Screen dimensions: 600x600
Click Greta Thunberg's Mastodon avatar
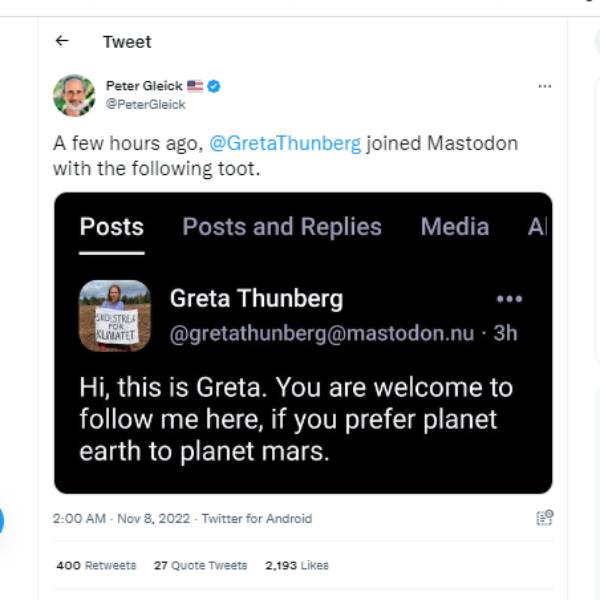click(x=115, y=315)
